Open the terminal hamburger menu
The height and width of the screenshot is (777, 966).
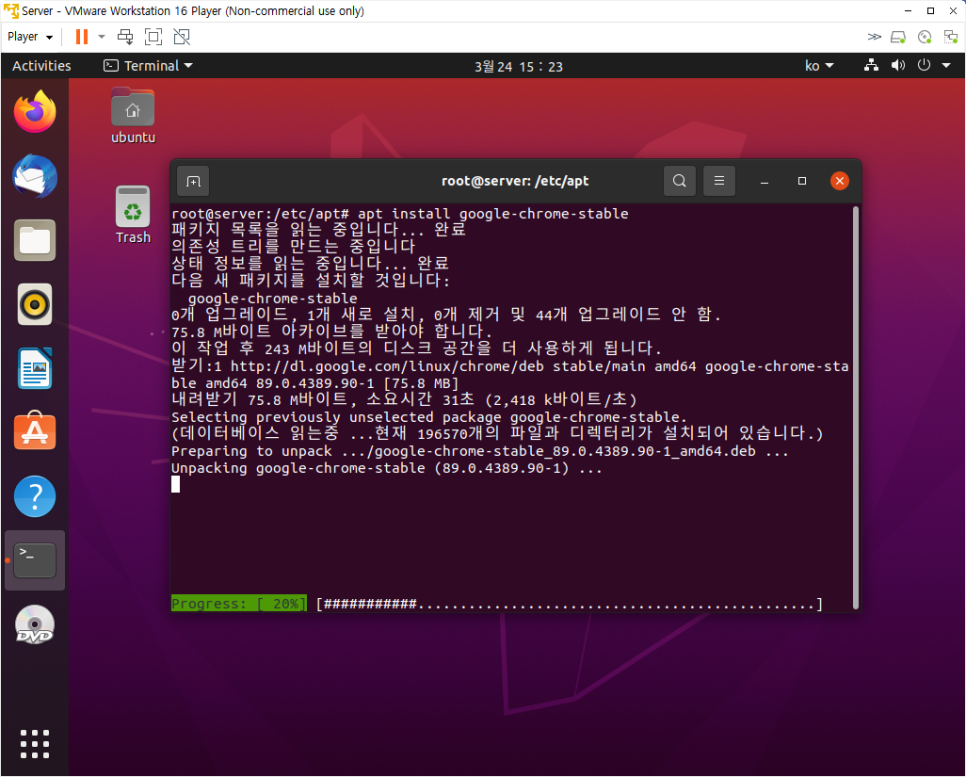tap(719, 181)
